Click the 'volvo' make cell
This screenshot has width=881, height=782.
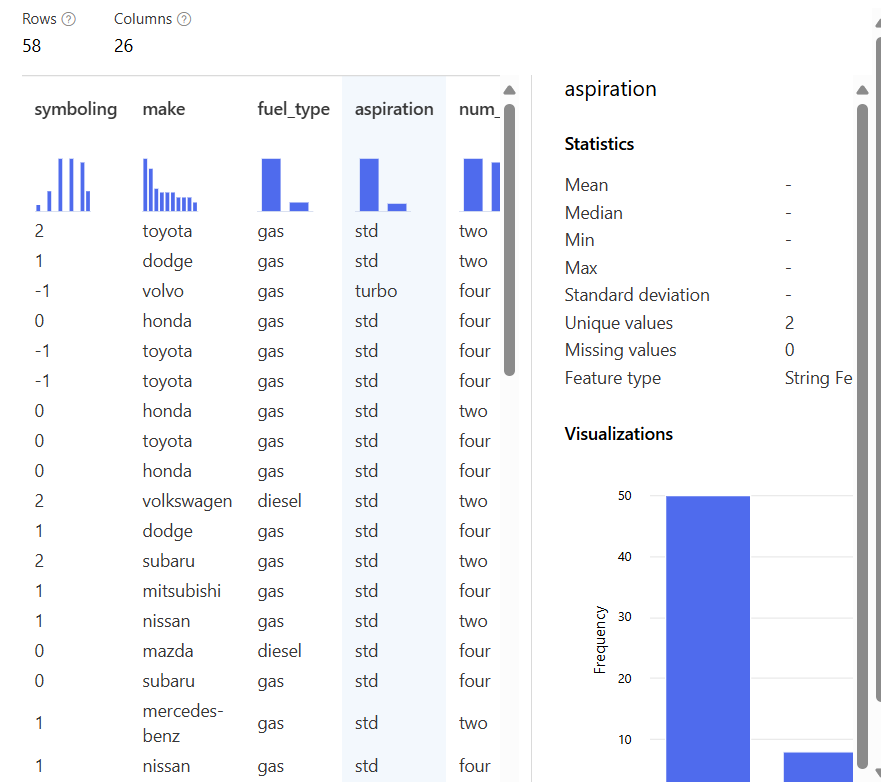pos(163,291)
